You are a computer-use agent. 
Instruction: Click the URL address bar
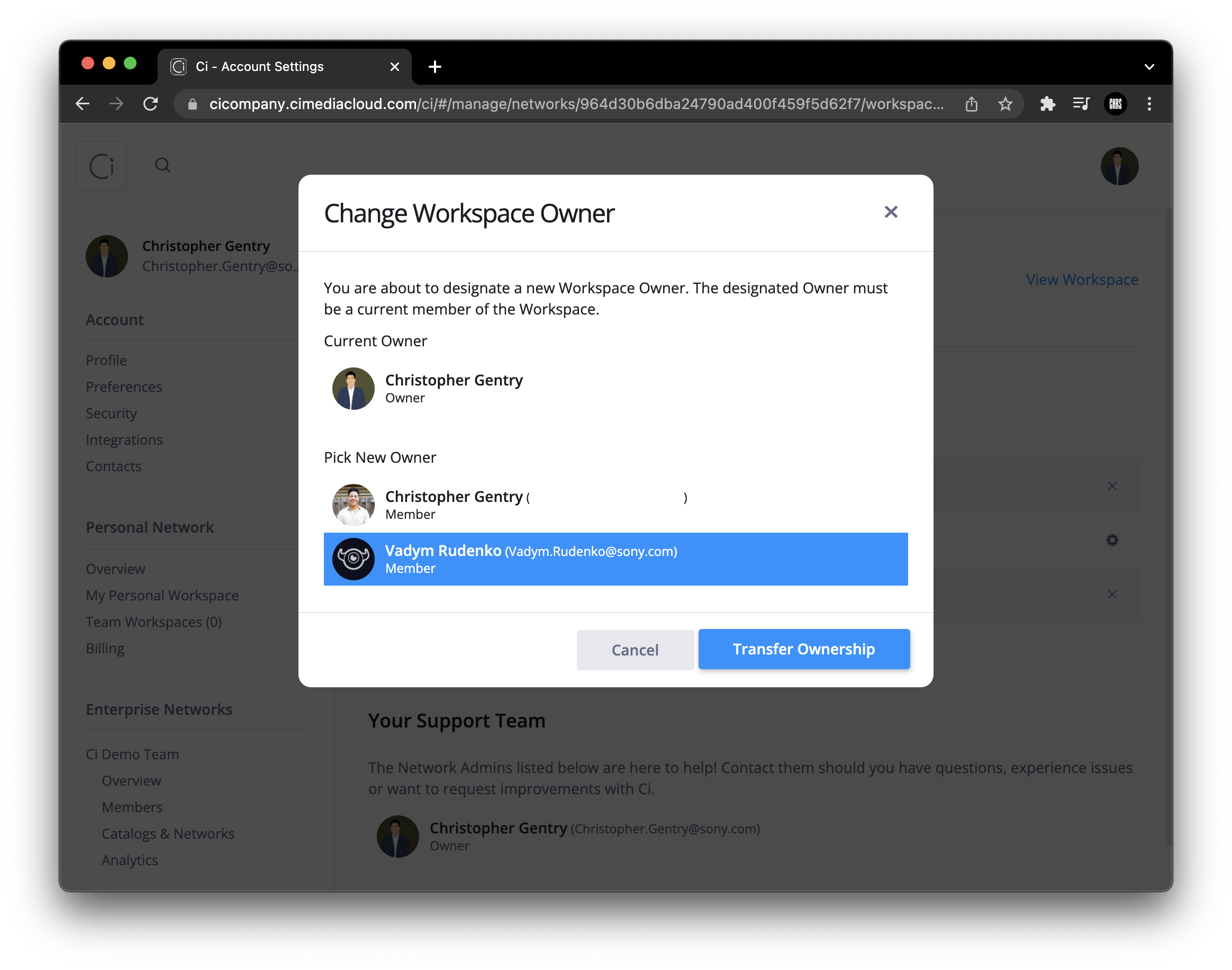(x=576, y=104)
